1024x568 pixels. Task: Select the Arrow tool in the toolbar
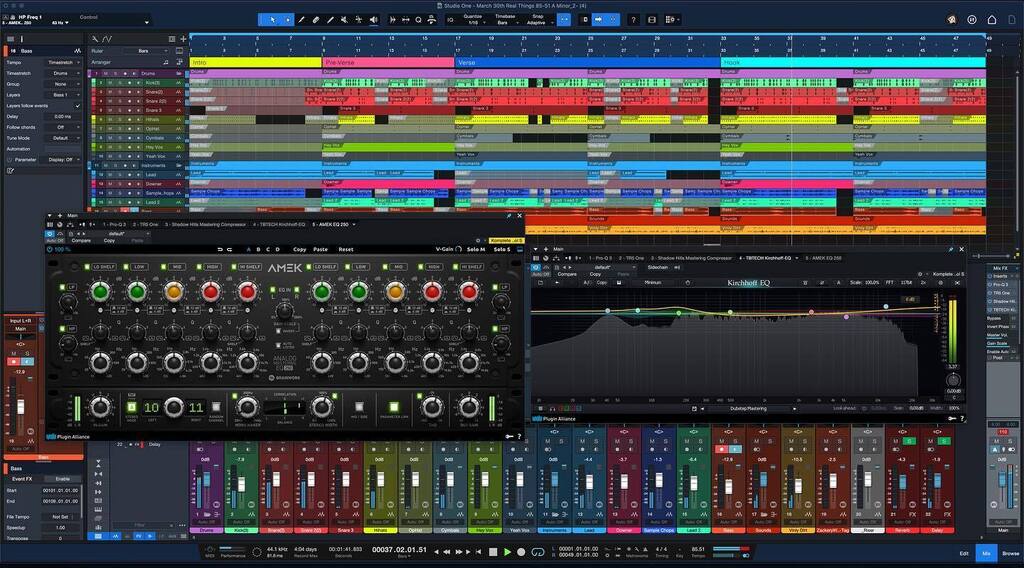coord(273,20)
